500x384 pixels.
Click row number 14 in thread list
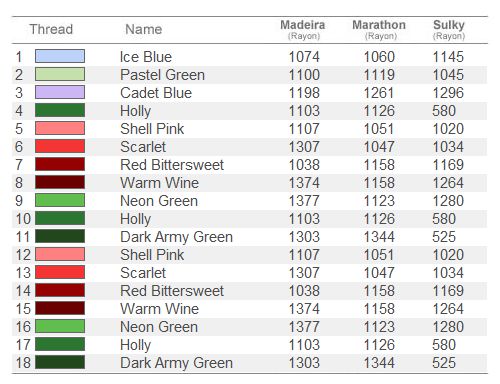(23, 291)
